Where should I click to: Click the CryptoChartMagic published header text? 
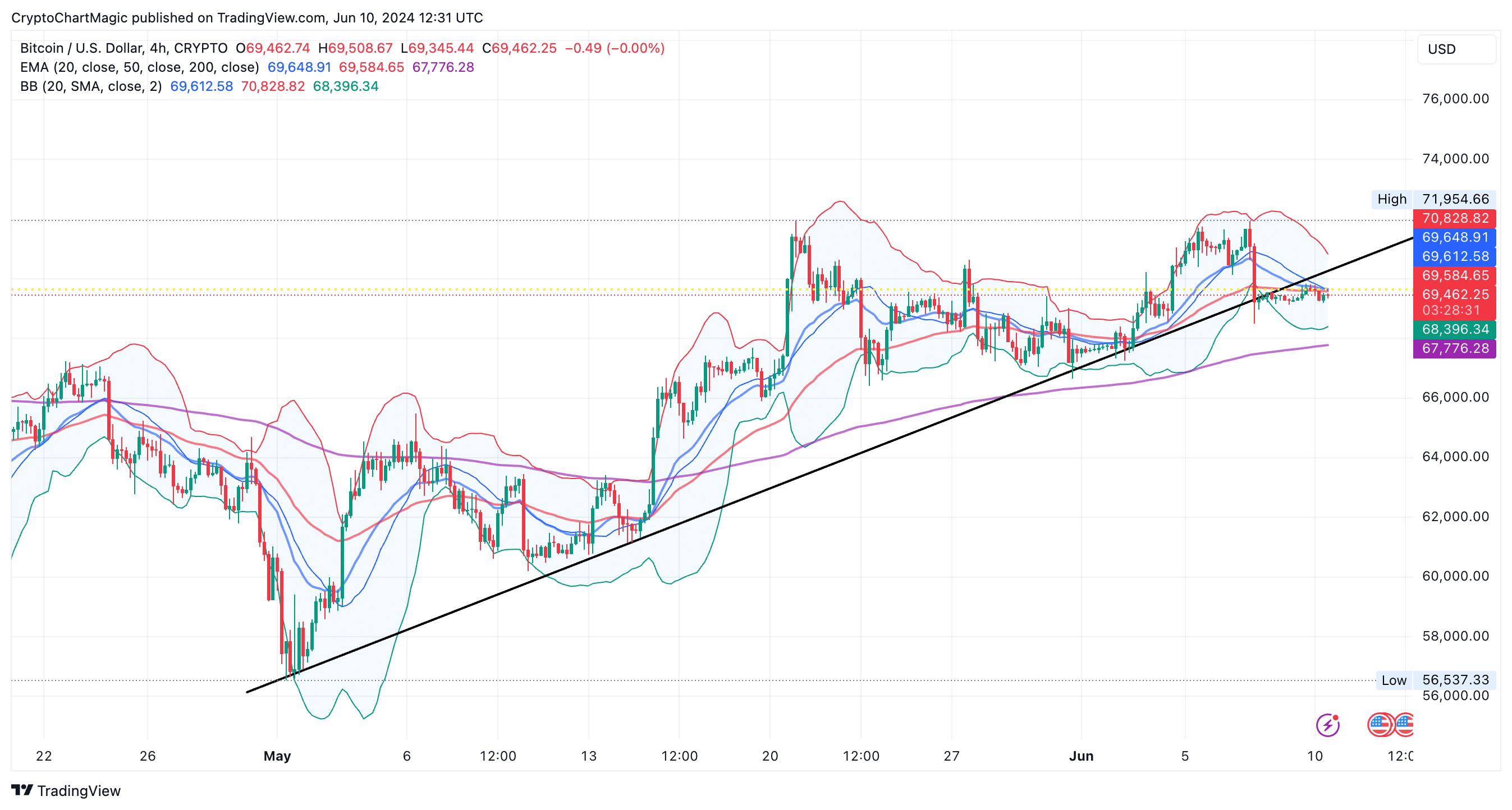coord(247,17)
